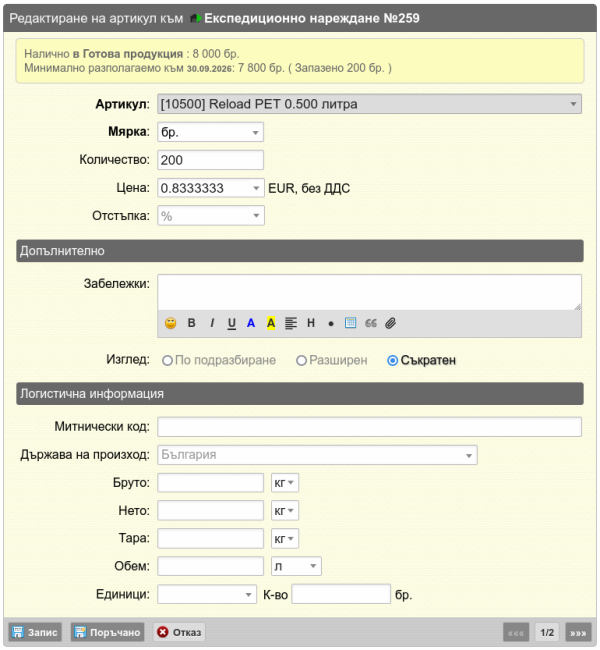Apply underline formatting in notes
Screen dimensions: 600x650
coord(232,323)
